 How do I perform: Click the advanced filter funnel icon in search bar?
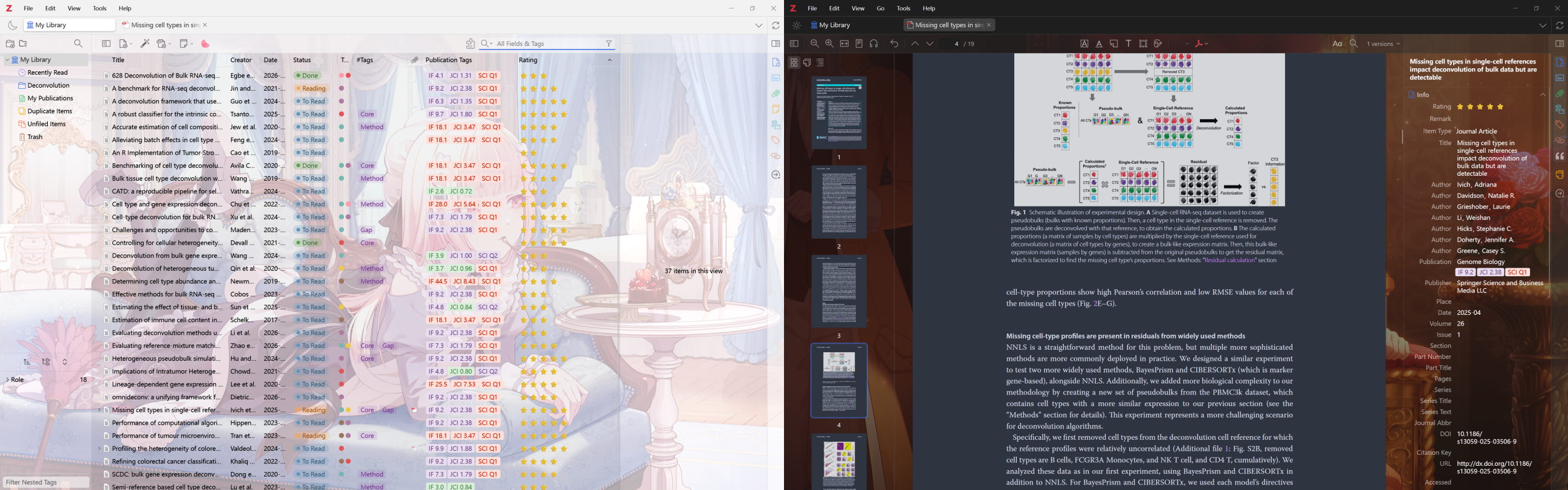pyautogui.click(x=609, y=44)
